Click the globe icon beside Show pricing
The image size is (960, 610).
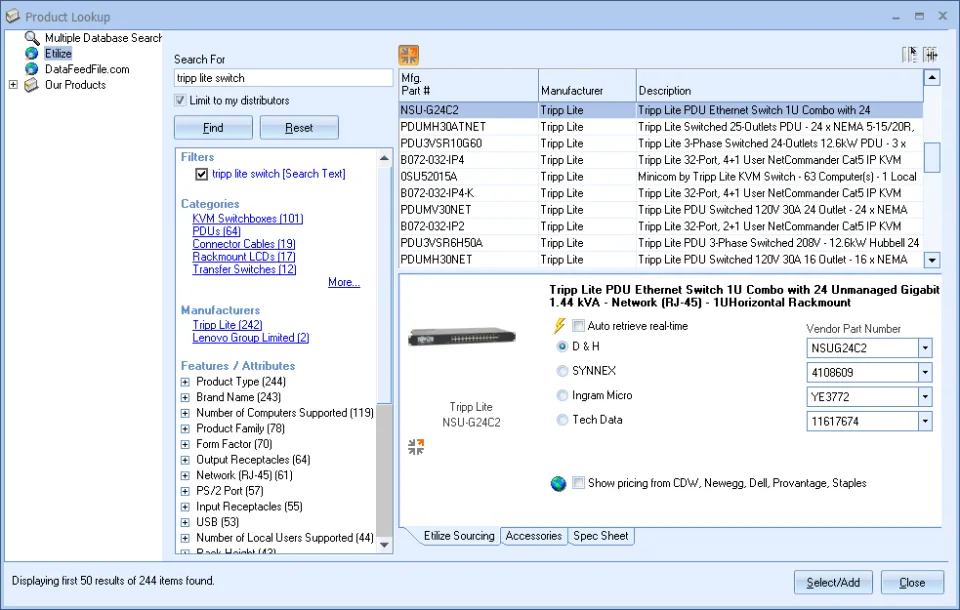pos(558,484)
